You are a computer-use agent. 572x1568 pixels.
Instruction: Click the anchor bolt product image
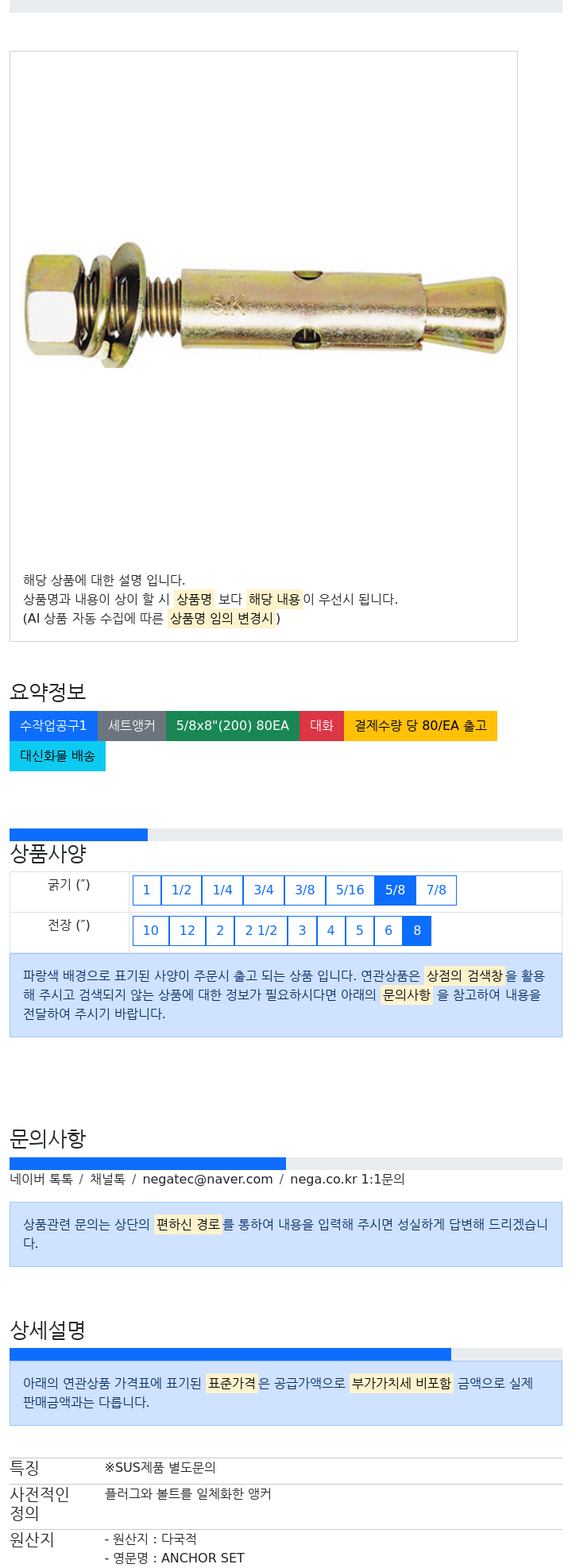(265, 304)
